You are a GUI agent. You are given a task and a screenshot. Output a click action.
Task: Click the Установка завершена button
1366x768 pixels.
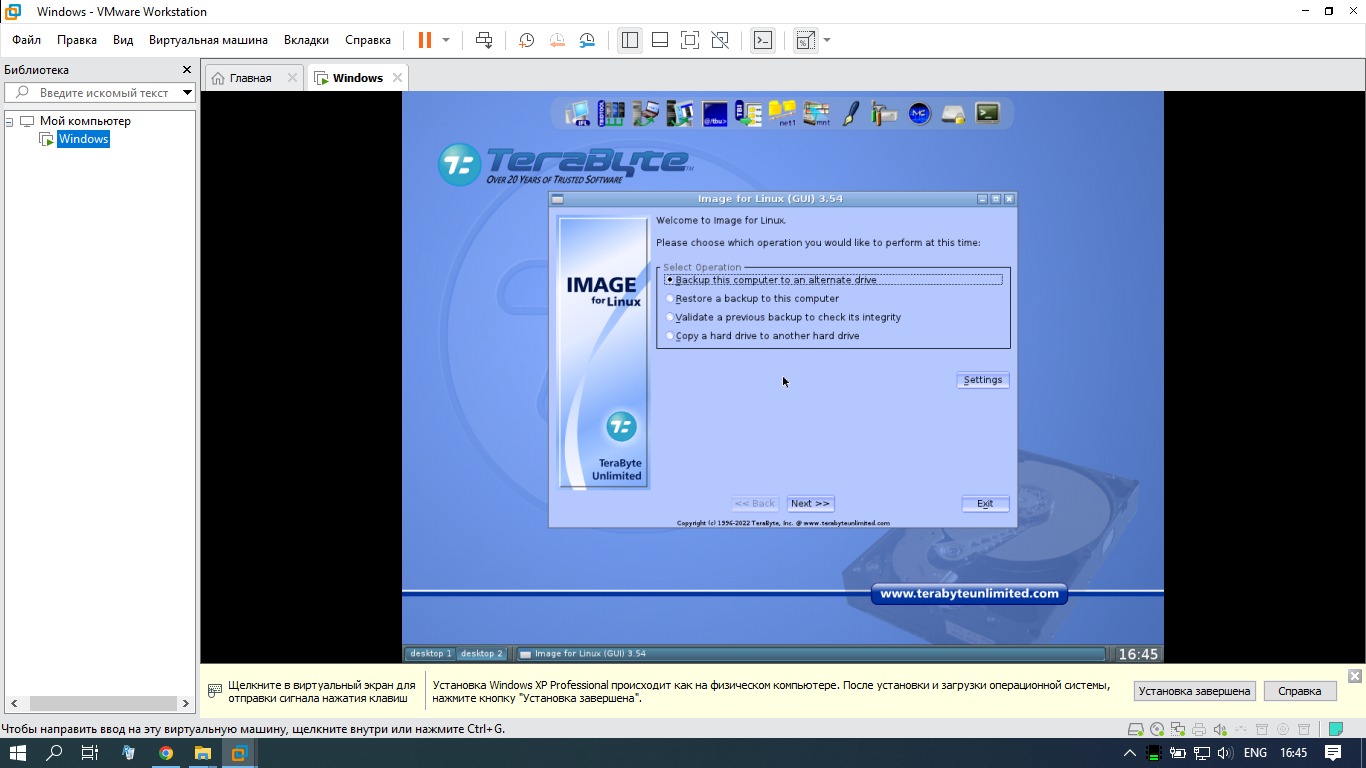[1194, 691]
